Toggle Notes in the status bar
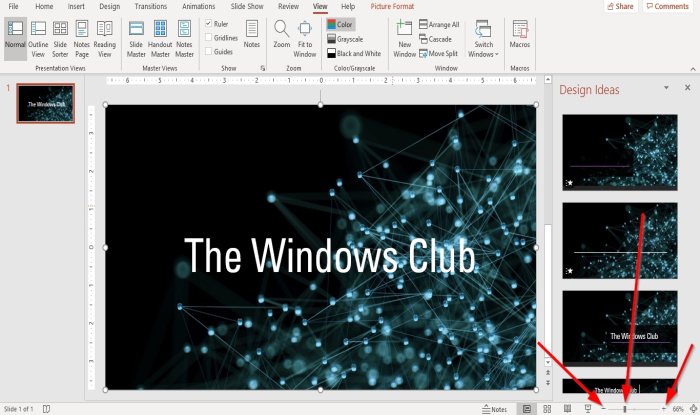700x415 pixels. [x=495, y=409]
